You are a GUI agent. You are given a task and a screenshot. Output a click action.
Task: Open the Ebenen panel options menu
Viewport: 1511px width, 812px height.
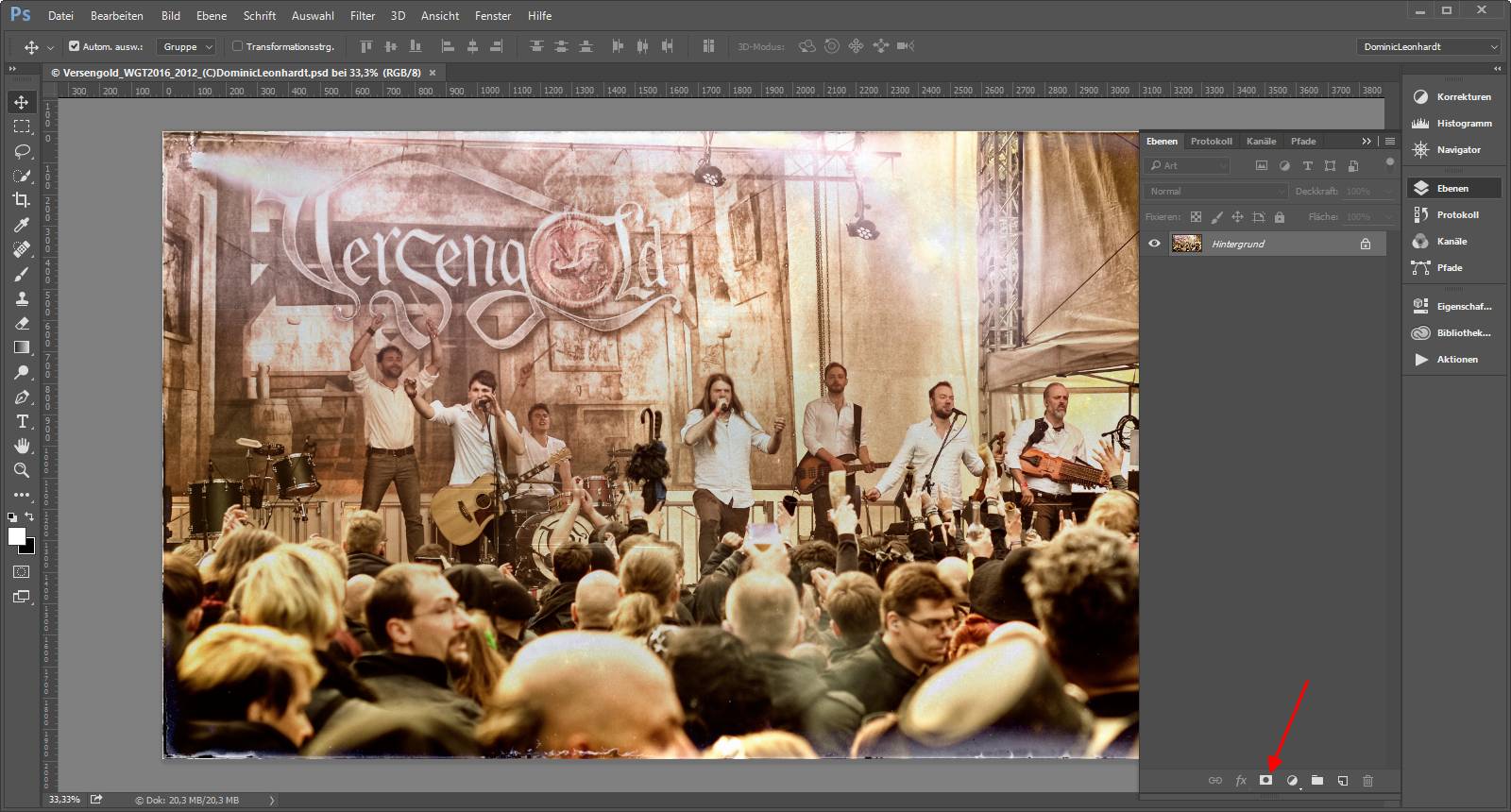[x=1389, y=141]
